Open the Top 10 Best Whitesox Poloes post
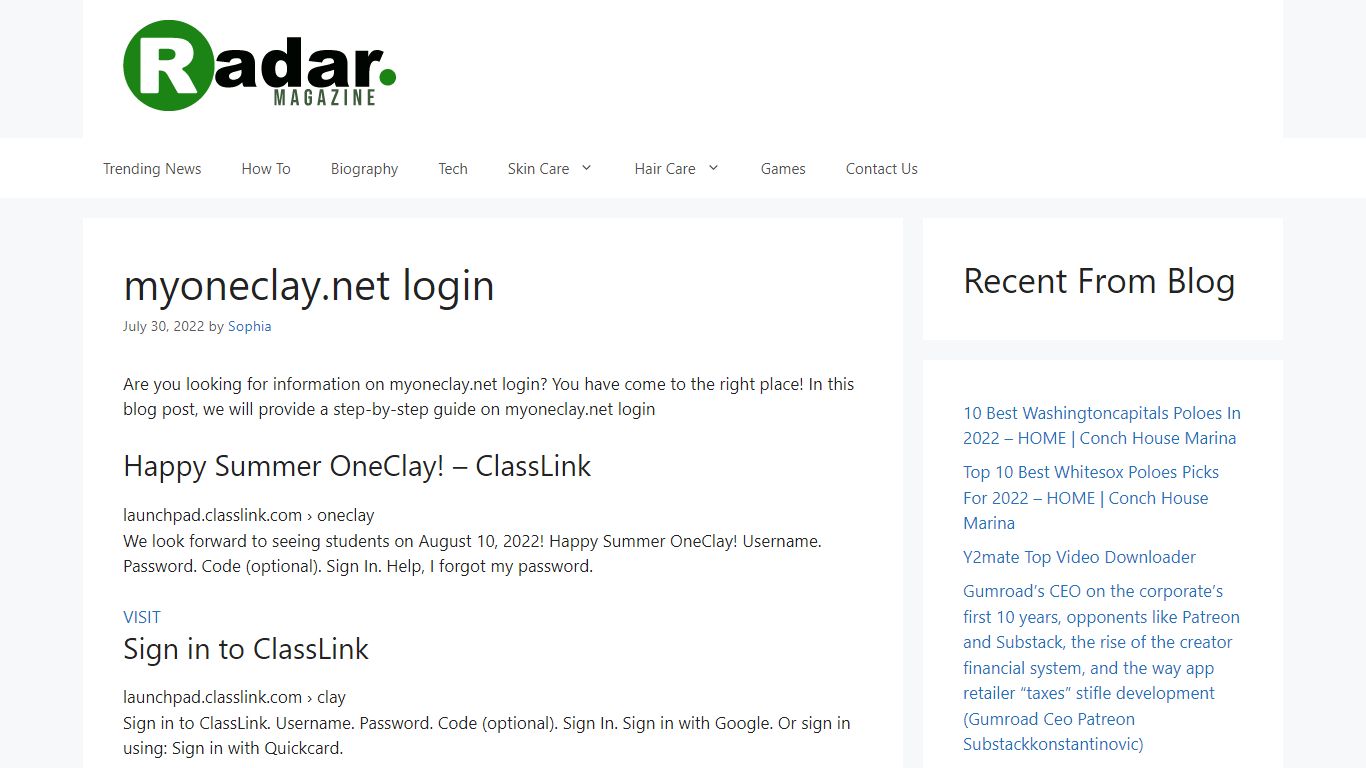This screenshot has width=1366, height=768. tap(1091, 497)
